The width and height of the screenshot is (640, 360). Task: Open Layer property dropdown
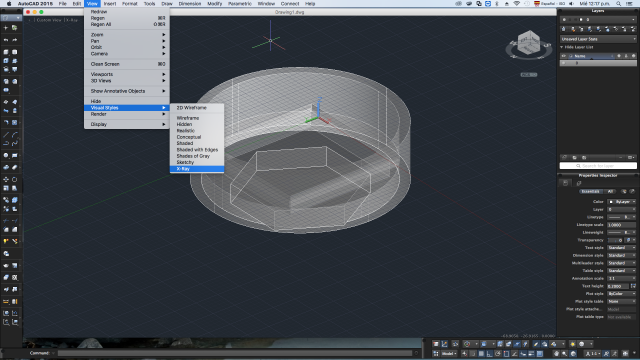pyautogui.click(x=622, y=209)
